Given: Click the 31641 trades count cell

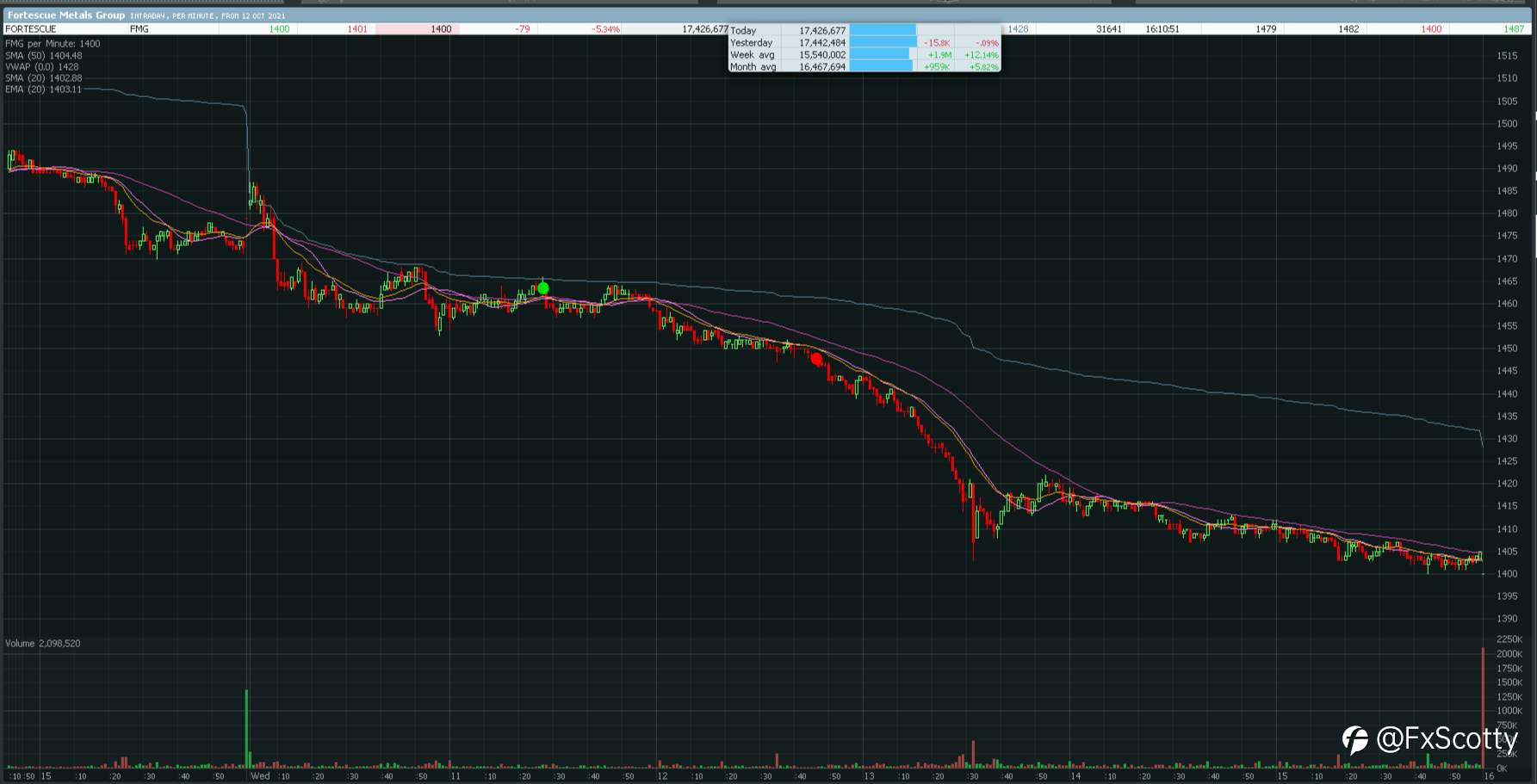Looking at the screenshot, I should click(1109, 29).
